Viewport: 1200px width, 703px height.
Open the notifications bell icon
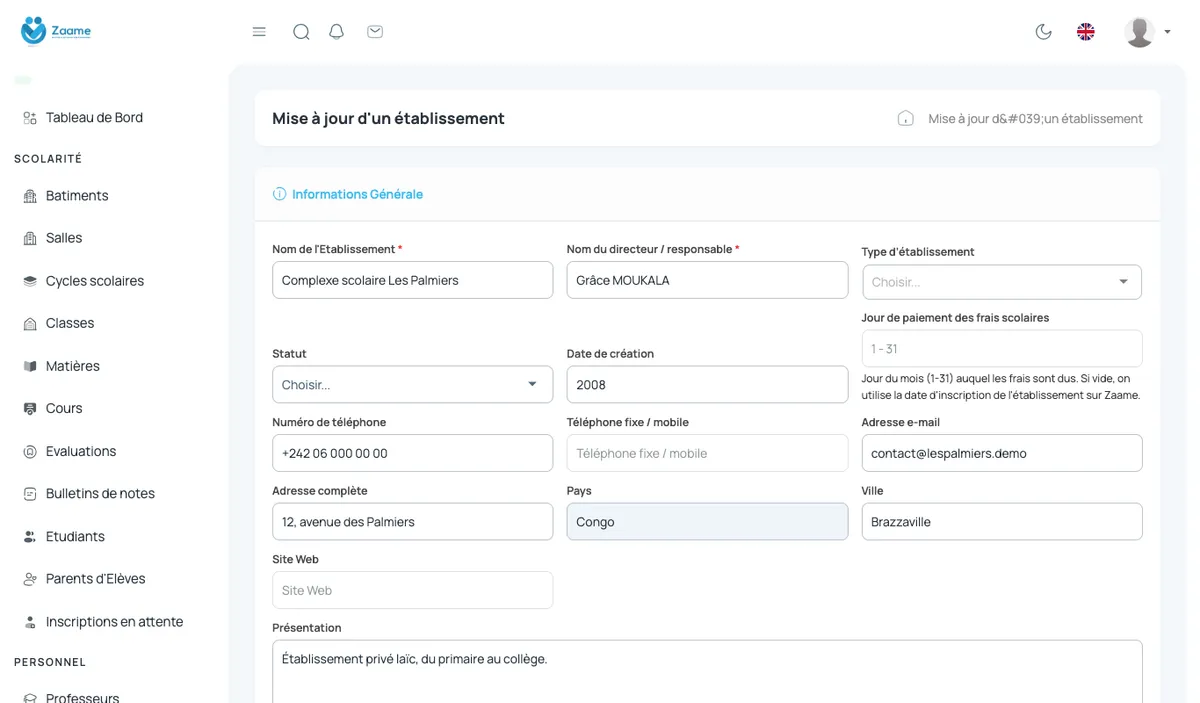pyautogui.click(x=337, y=32)
